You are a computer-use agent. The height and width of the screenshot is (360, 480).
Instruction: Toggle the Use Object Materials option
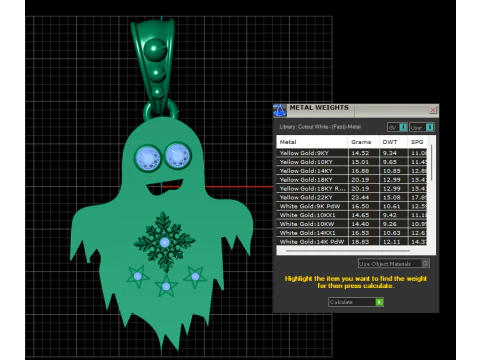pyautogui.click(x=394, y=264)
